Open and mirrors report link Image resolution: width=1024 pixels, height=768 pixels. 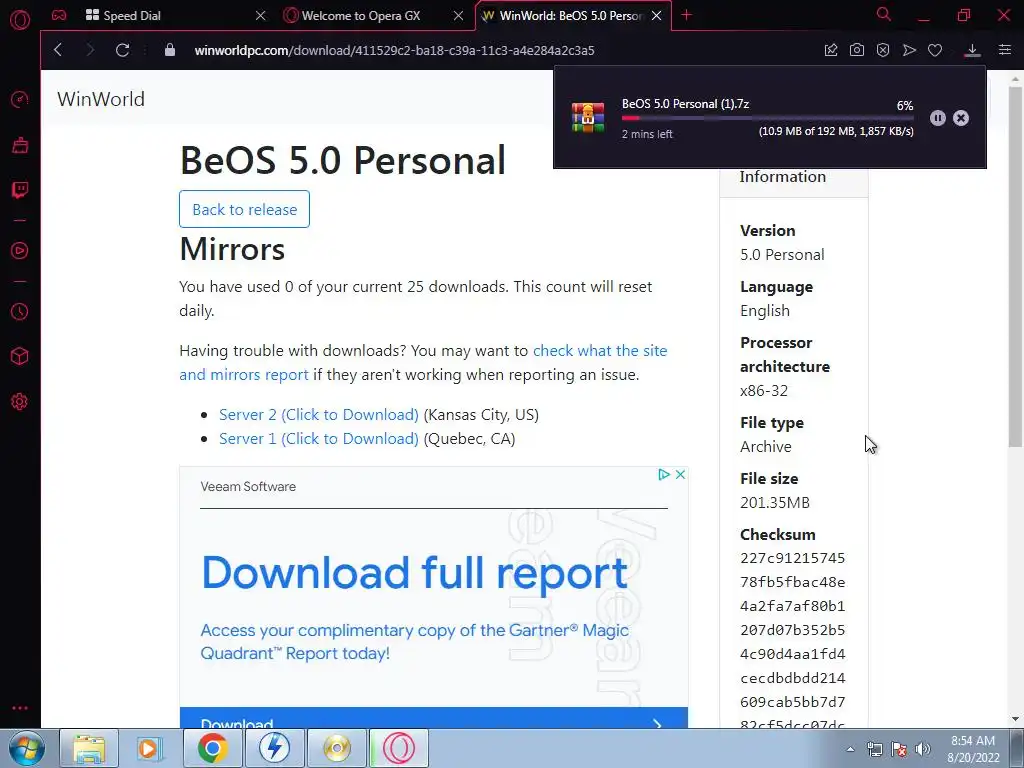(x=244, y=375)
